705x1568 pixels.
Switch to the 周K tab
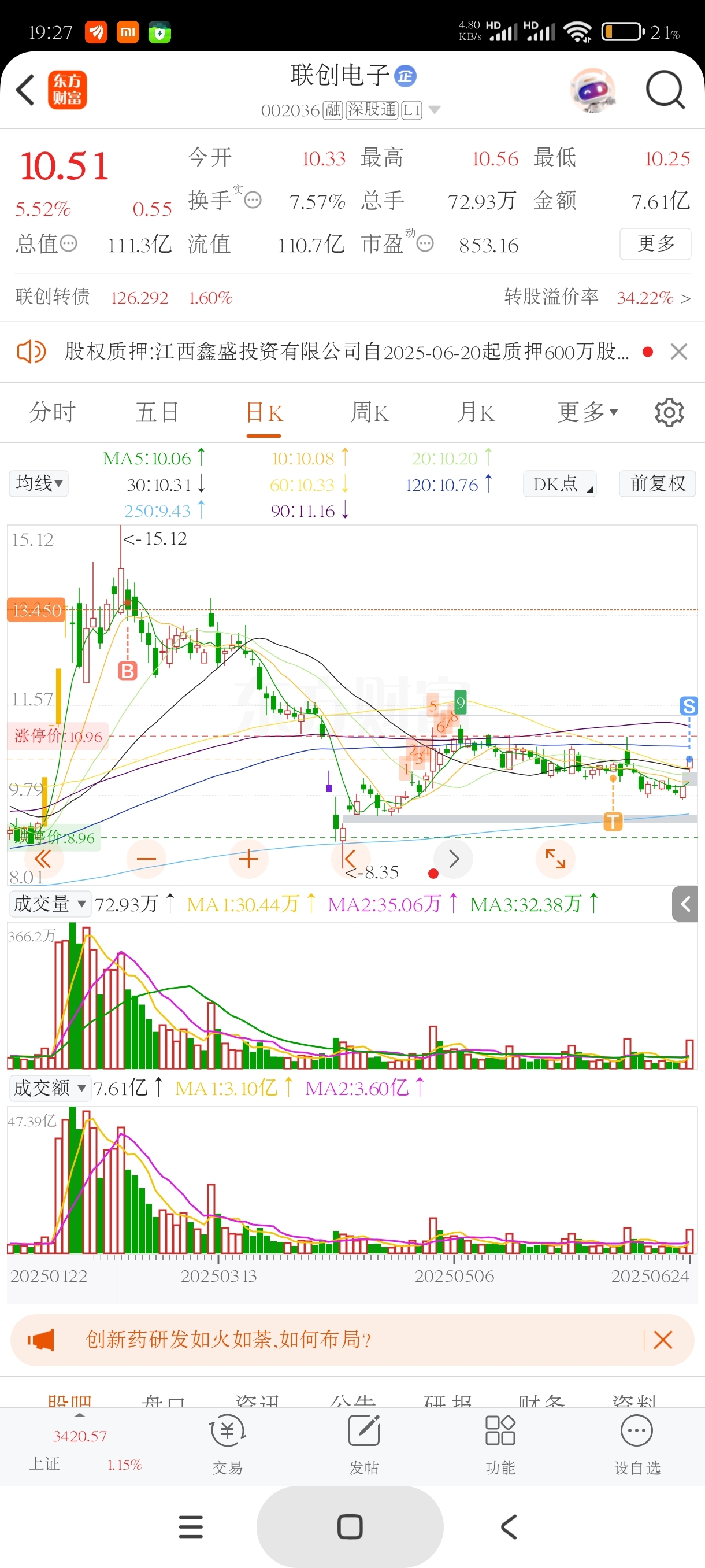click(x=370, y=413)
